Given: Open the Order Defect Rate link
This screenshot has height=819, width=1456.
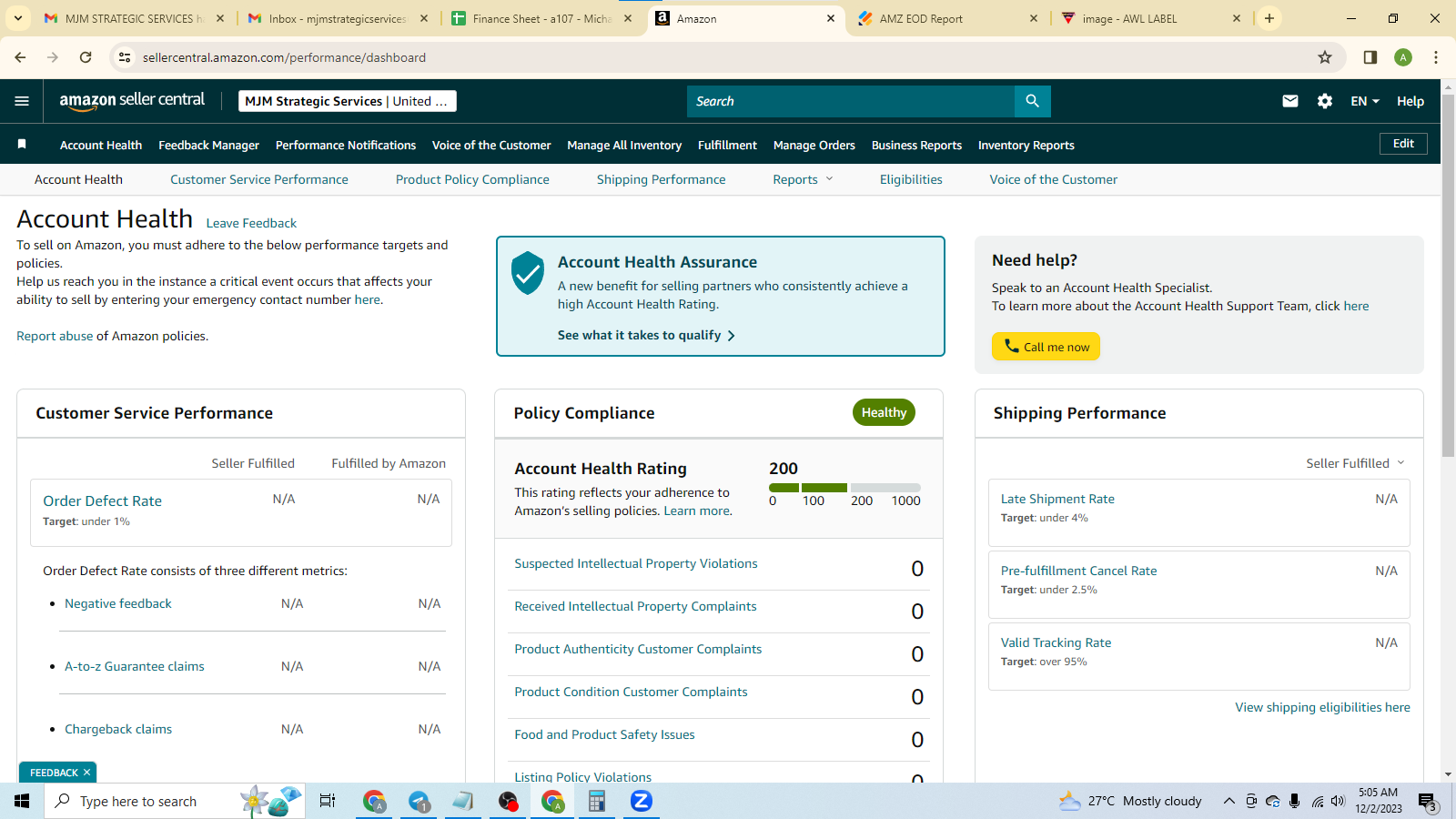Looking at the screenshot, I should click(x=102, y=500).
